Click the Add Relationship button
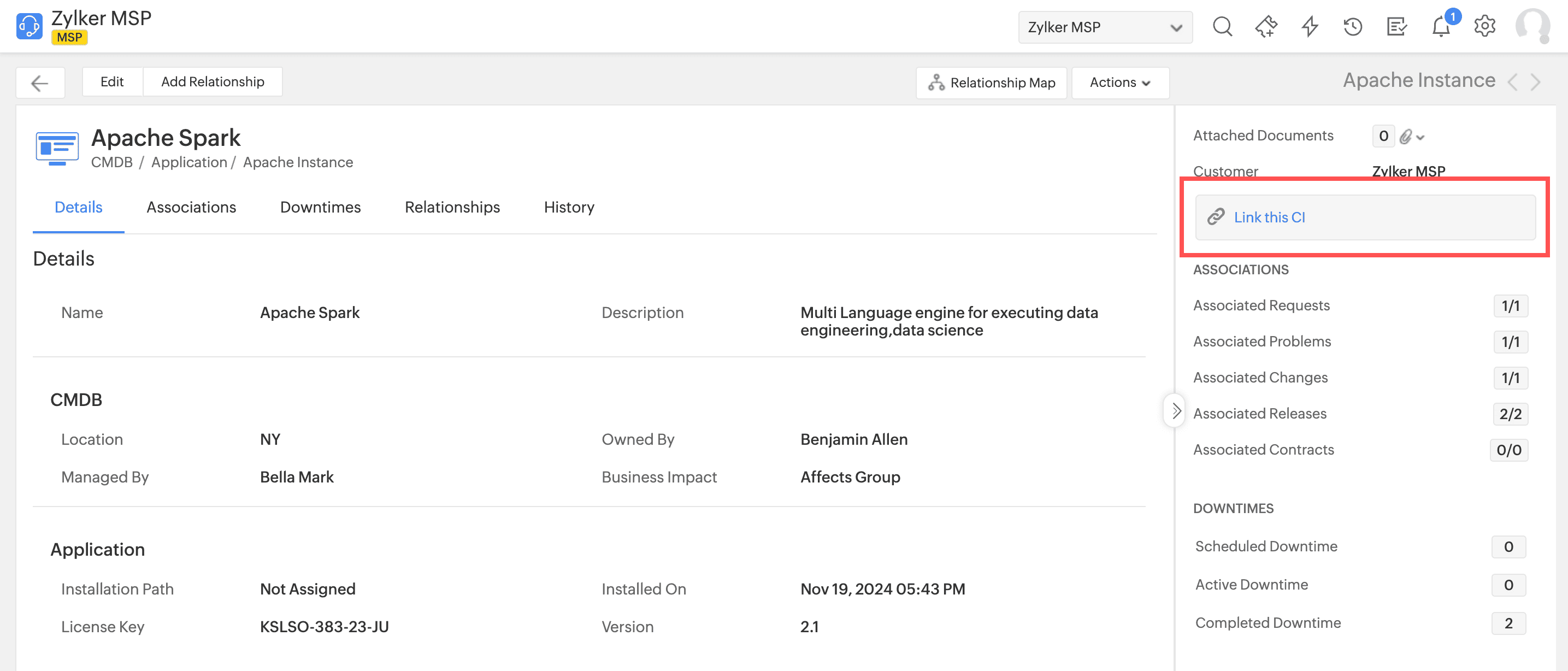The width and height of the screenshot is (1568, 671). click(213, 82)
